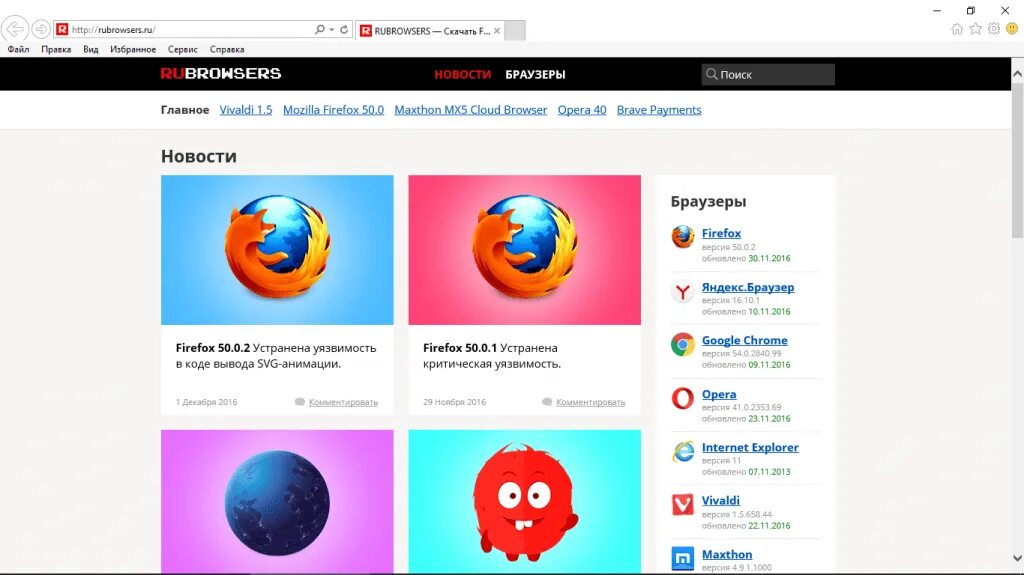Open Firefox 50.0.2 article image
Image resolution: width=1024 pixels, height=575 pixels.
[x=277, y=250]
